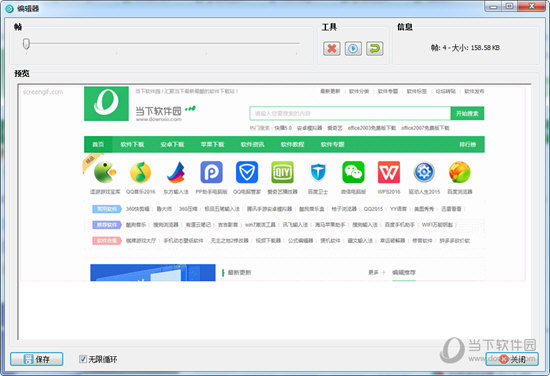
Task: Select the 软件资讯 tab in preview
Action: [x=252, y=144]
